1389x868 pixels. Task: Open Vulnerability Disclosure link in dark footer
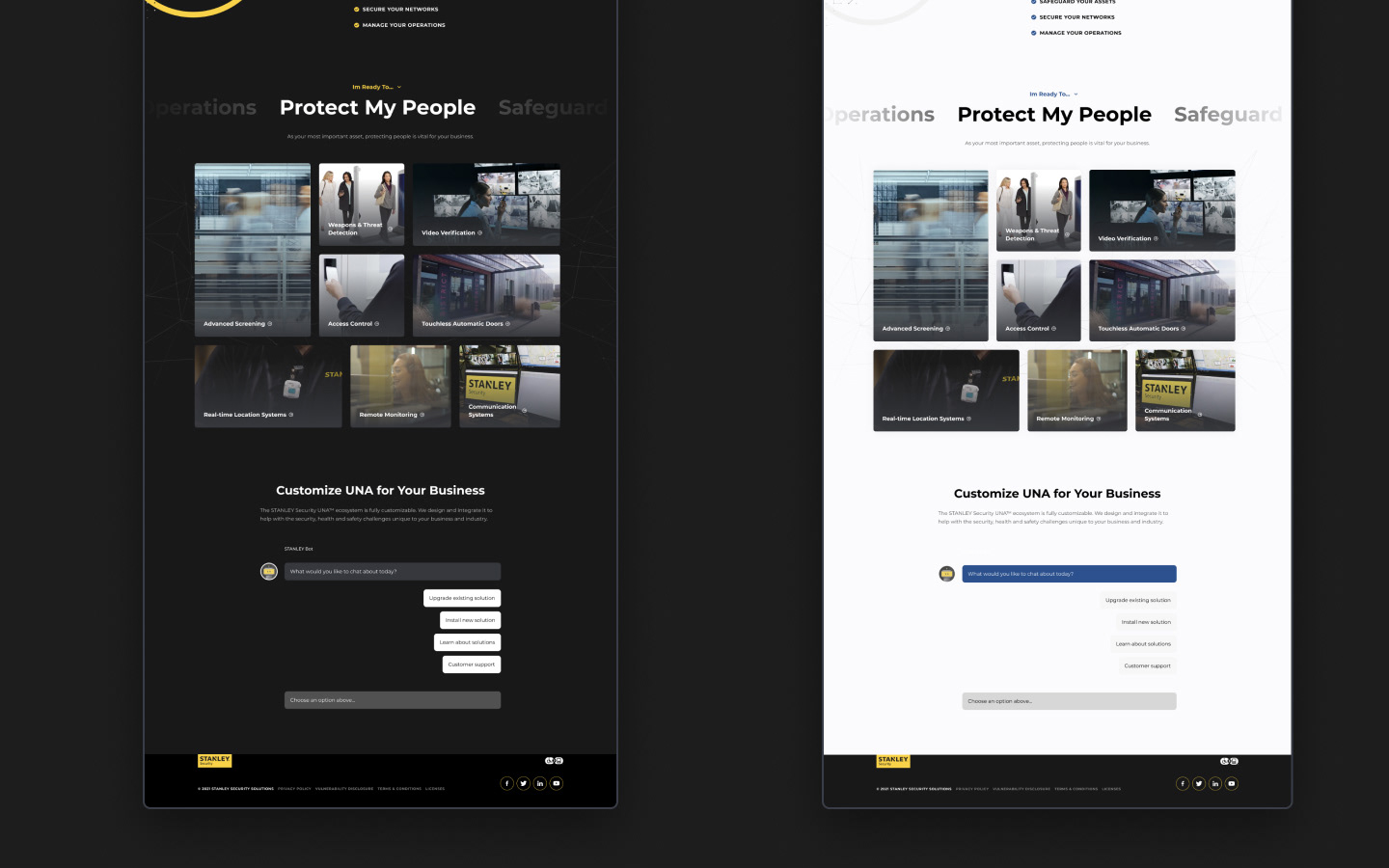coord(344,789)
